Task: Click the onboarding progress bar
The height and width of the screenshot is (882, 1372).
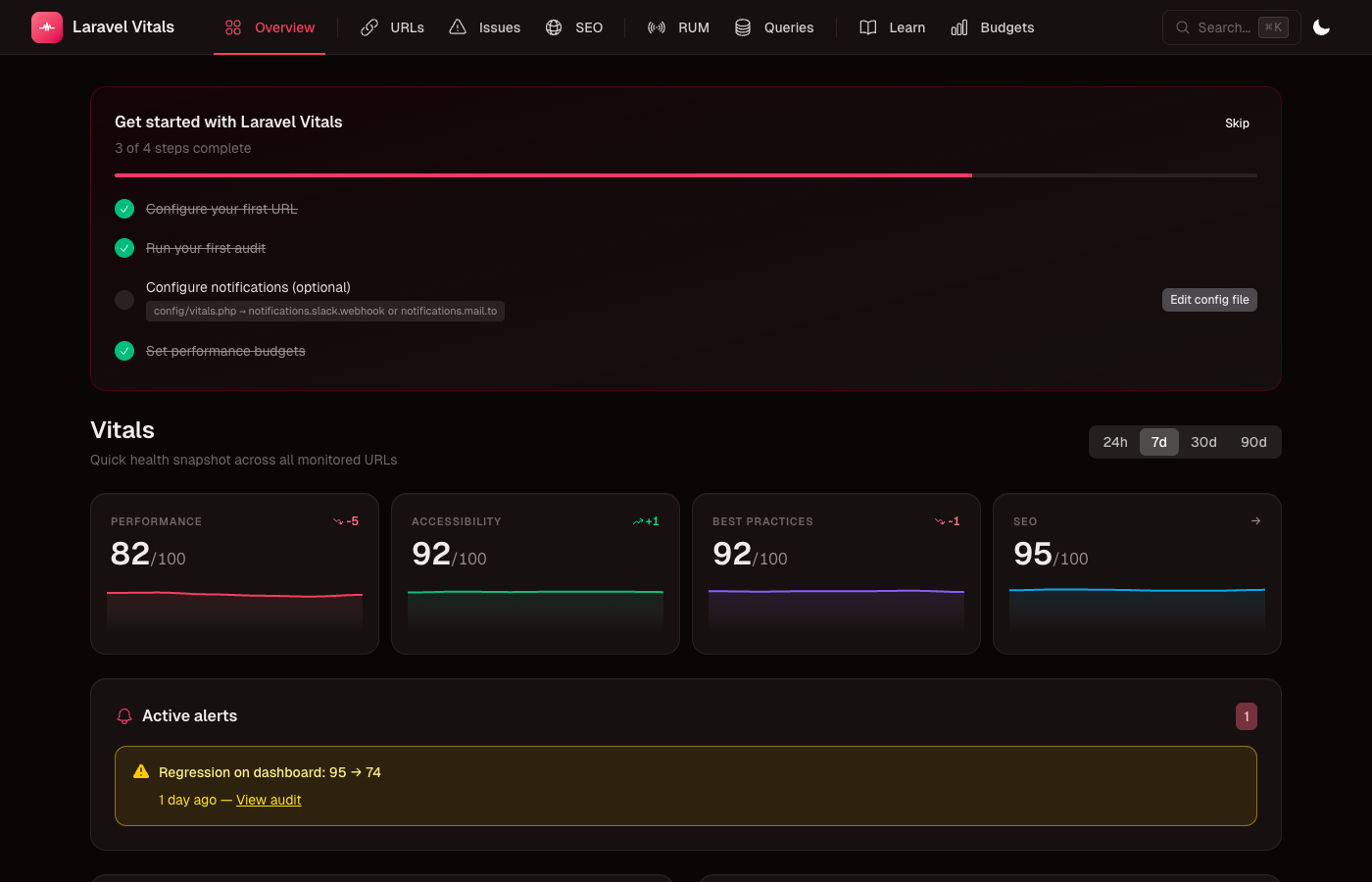Action: point(686,175)
